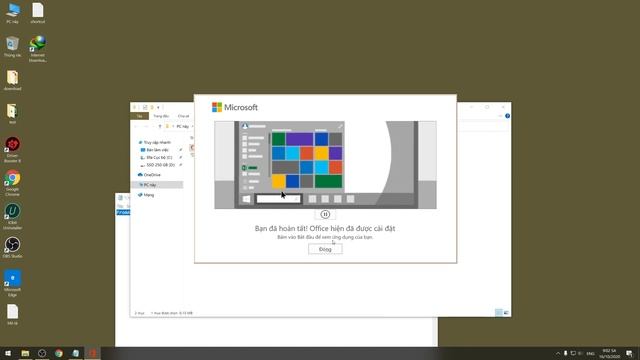This screenshot has width=640, height=360.
Task: Select the Office installer taskbar icon
Action: click(x=92, y=353)
